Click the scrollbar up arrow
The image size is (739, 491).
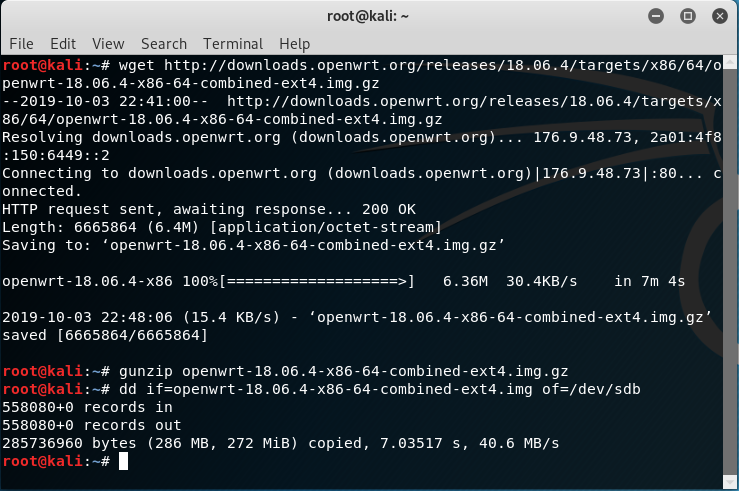coord(730,62)
